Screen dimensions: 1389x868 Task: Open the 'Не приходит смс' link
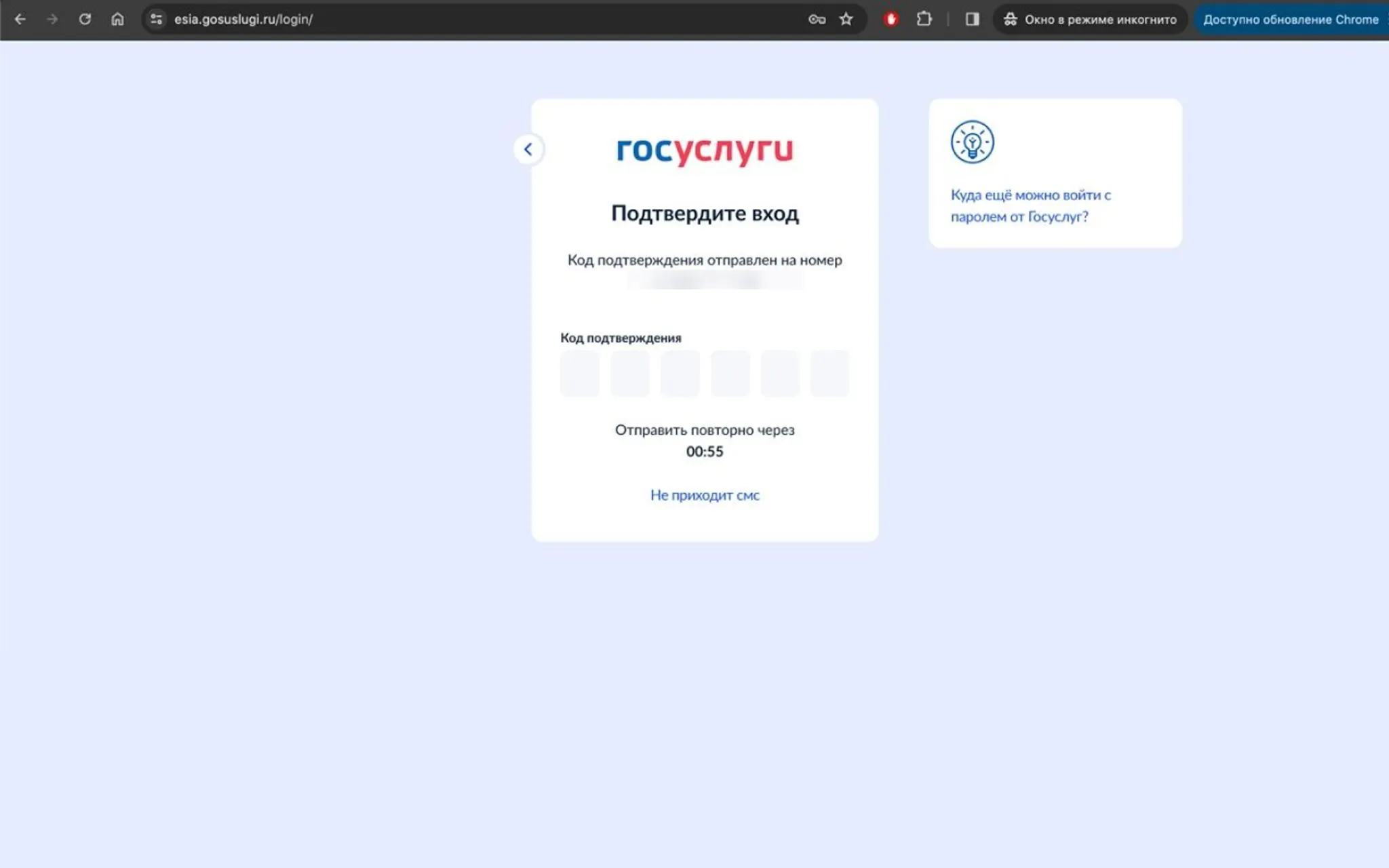click(x=705, y=495)
